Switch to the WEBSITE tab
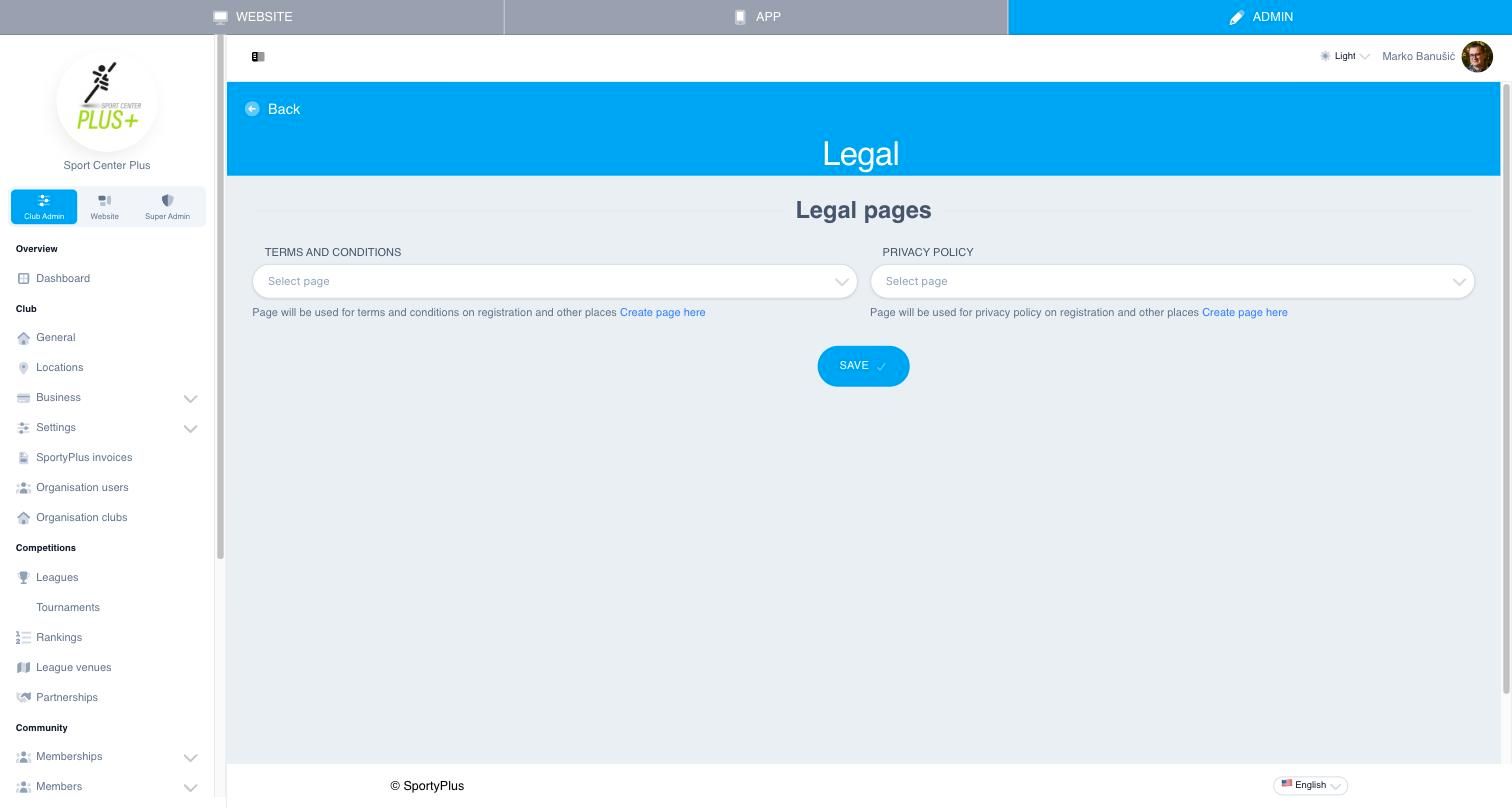Viewport: 1512px width, 808px height. (252, 17)
